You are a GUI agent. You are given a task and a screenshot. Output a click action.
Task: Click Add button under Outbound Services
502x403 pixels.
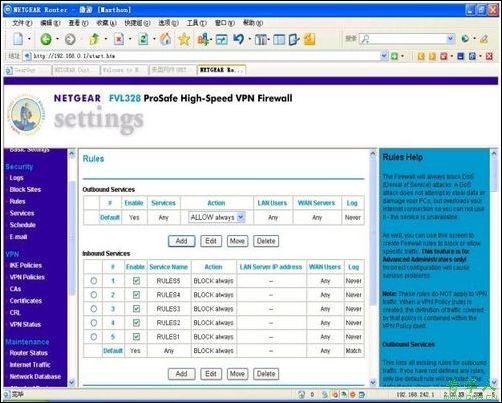click(181, 241)
